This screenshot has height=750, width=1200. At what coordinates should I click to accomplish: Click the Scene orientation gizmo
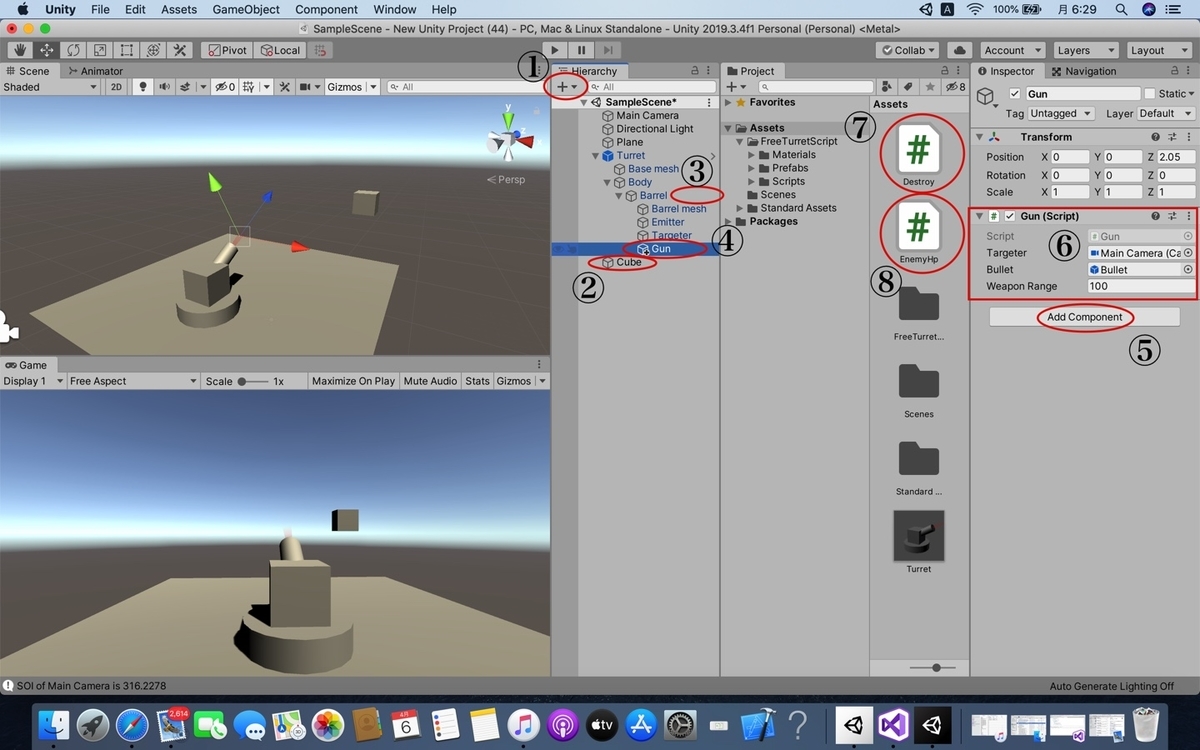click(x=510, y=137)
